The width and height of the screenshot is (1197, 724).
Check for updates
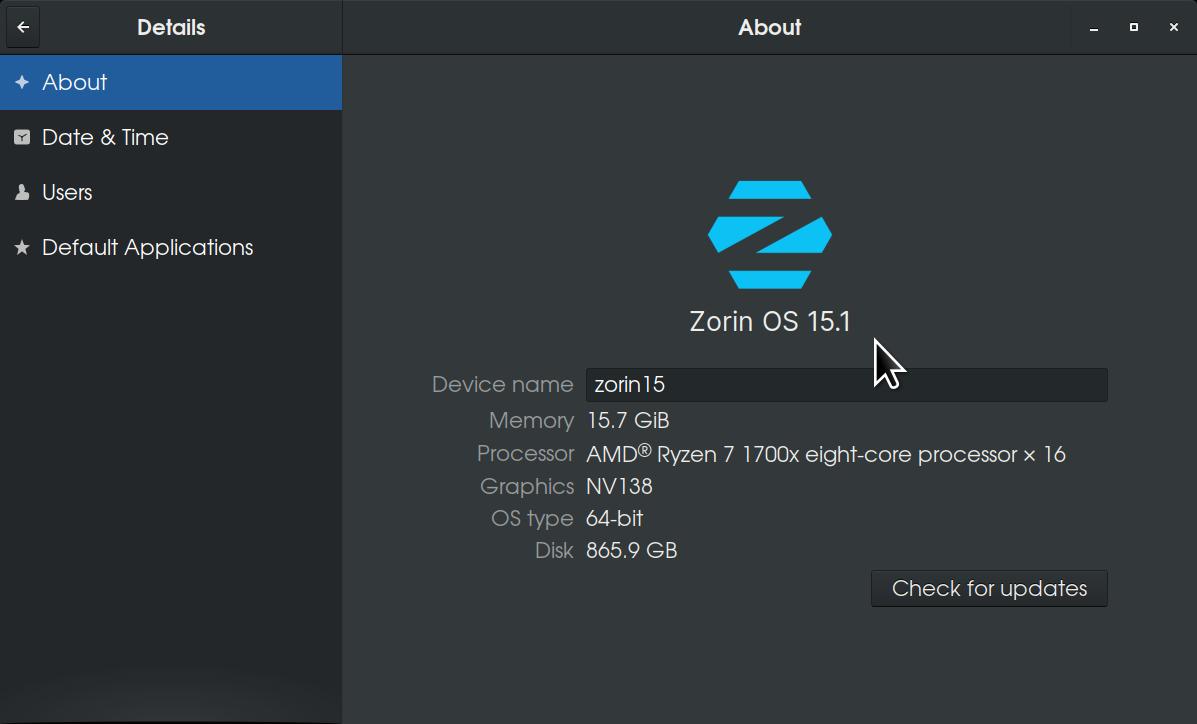coord(989,588)
